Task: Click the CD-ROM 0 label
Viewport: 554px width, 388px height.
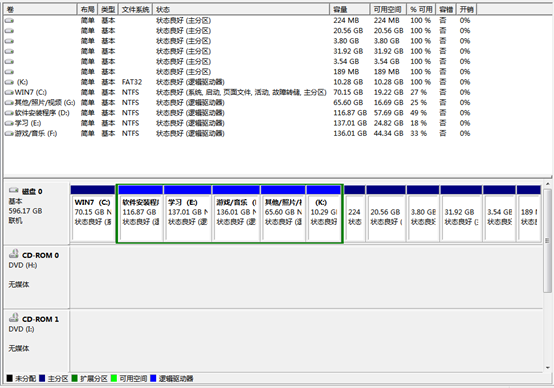Action: click(40, 255)
